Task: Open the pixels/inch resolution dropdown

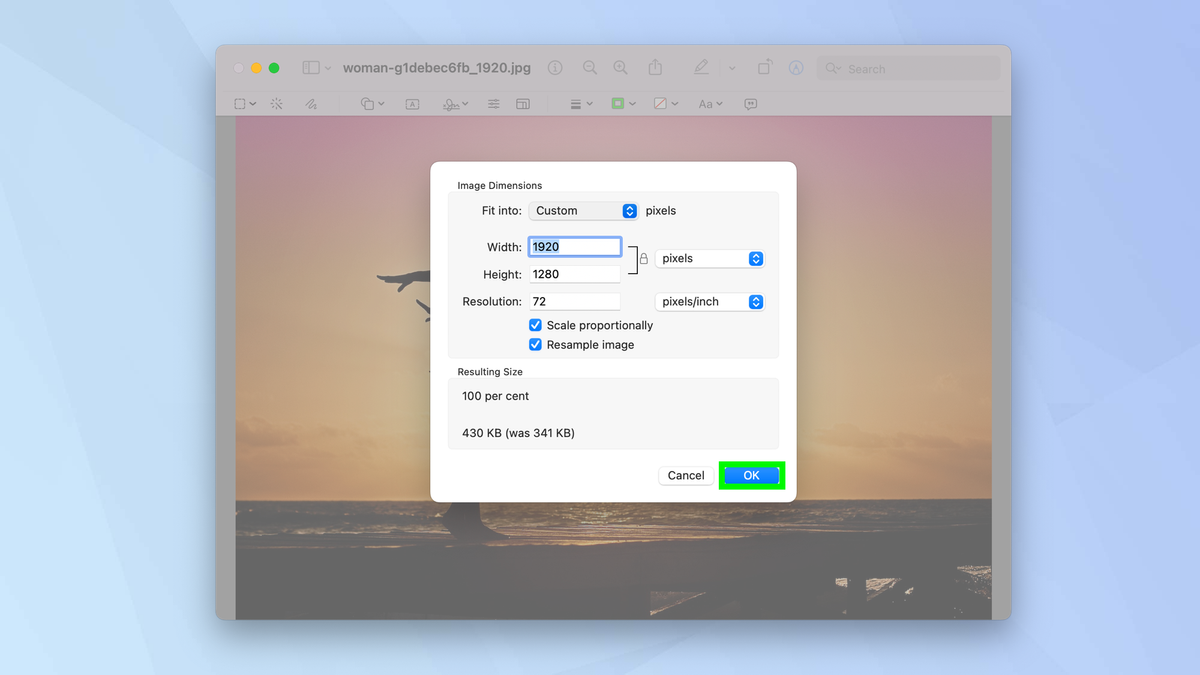Action: point(710,301)
